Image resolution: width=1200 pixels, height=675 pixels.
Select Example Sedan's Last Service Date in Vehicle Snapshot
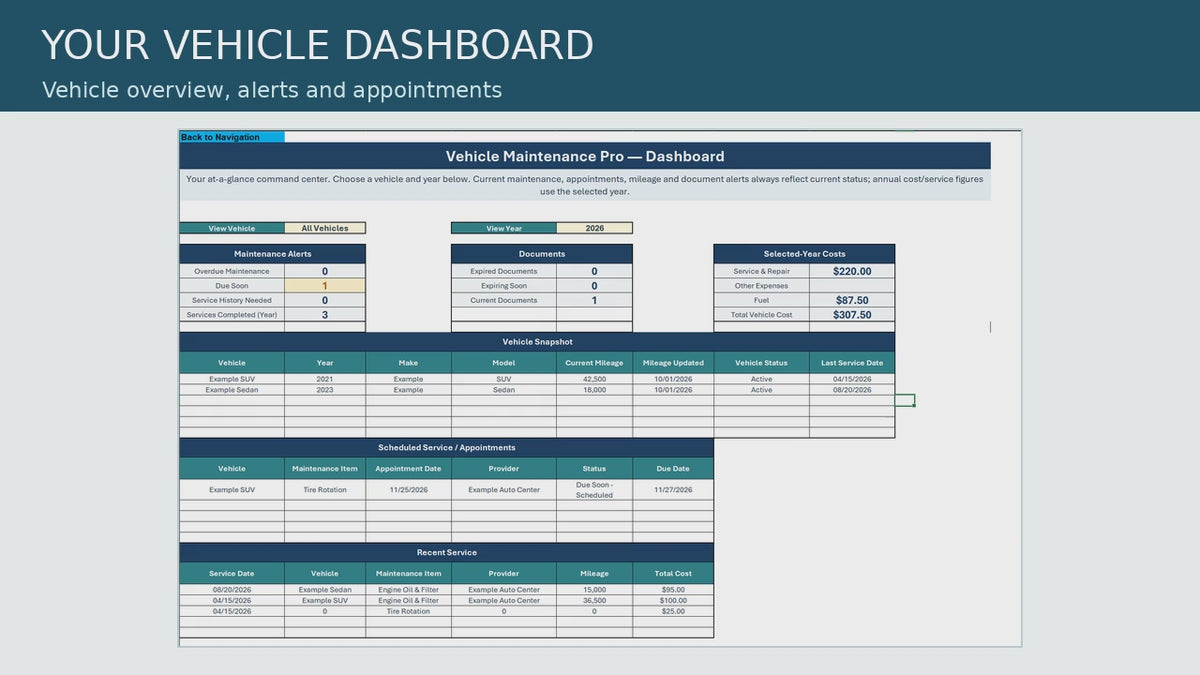(852, 390)
